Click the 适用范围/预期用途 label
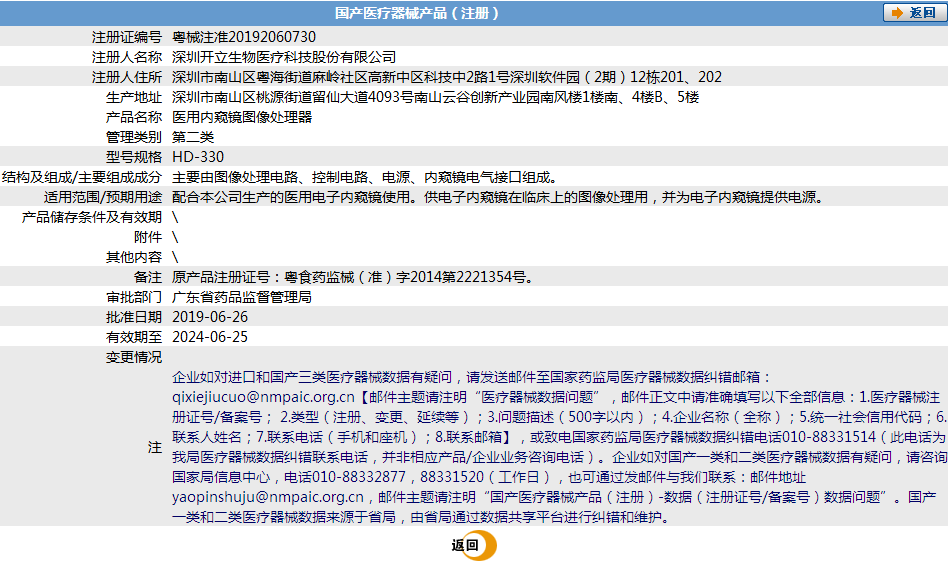The image size is (950, 563). click(x=102, y=197)
